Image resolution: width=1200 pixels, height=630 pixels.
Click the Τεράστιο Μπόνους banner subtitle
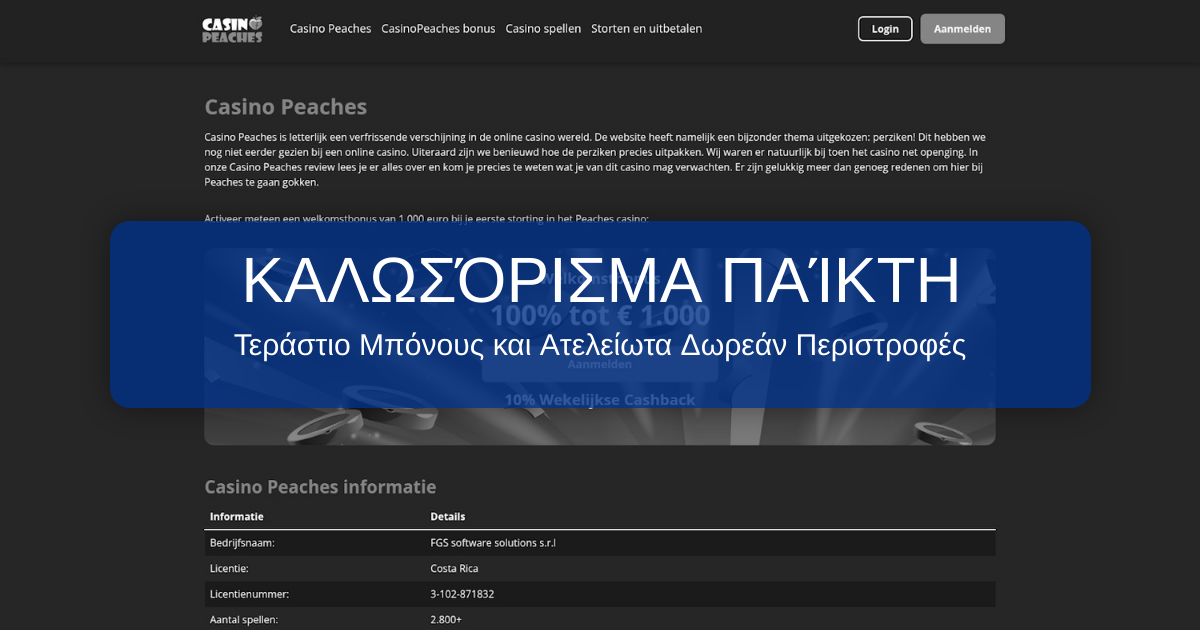coord(600,346)
